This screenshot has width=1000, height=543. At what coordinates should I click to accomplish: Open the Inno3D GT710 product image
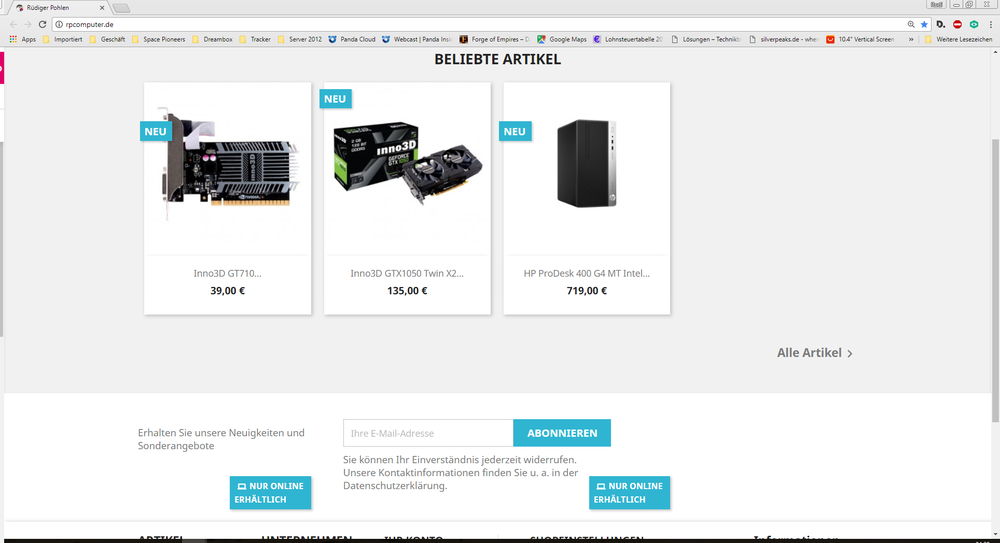click(228, 165)
